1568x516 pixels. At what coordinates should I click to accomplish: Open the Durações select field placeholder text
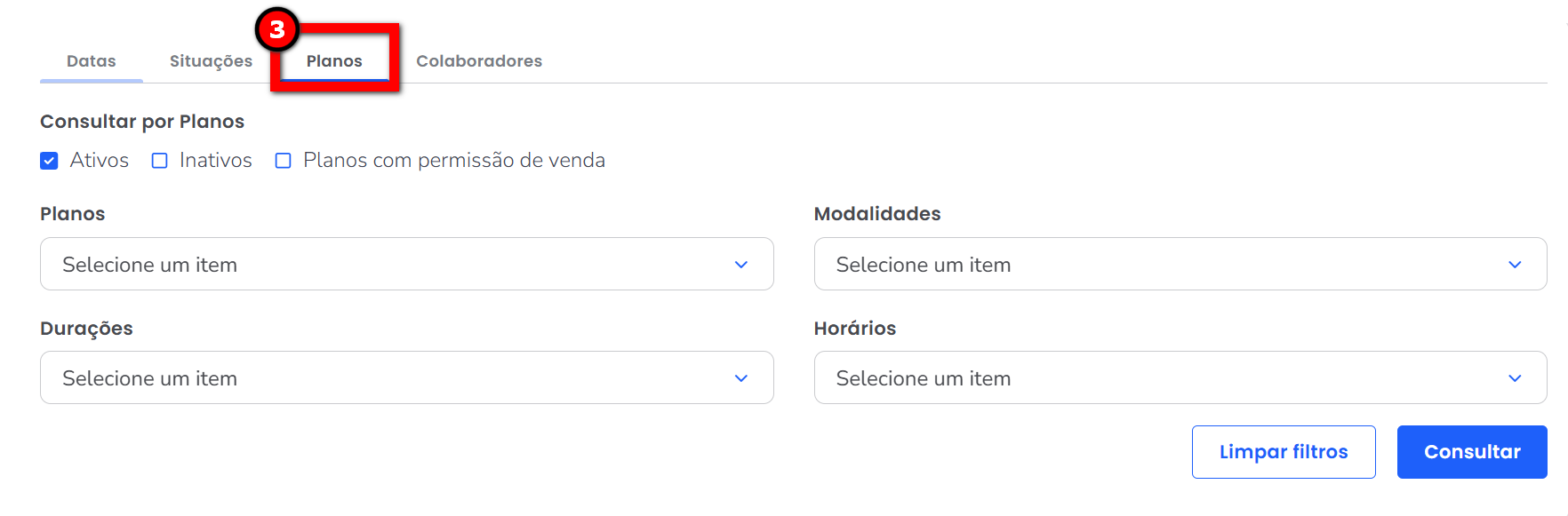[x=149, y=378]
